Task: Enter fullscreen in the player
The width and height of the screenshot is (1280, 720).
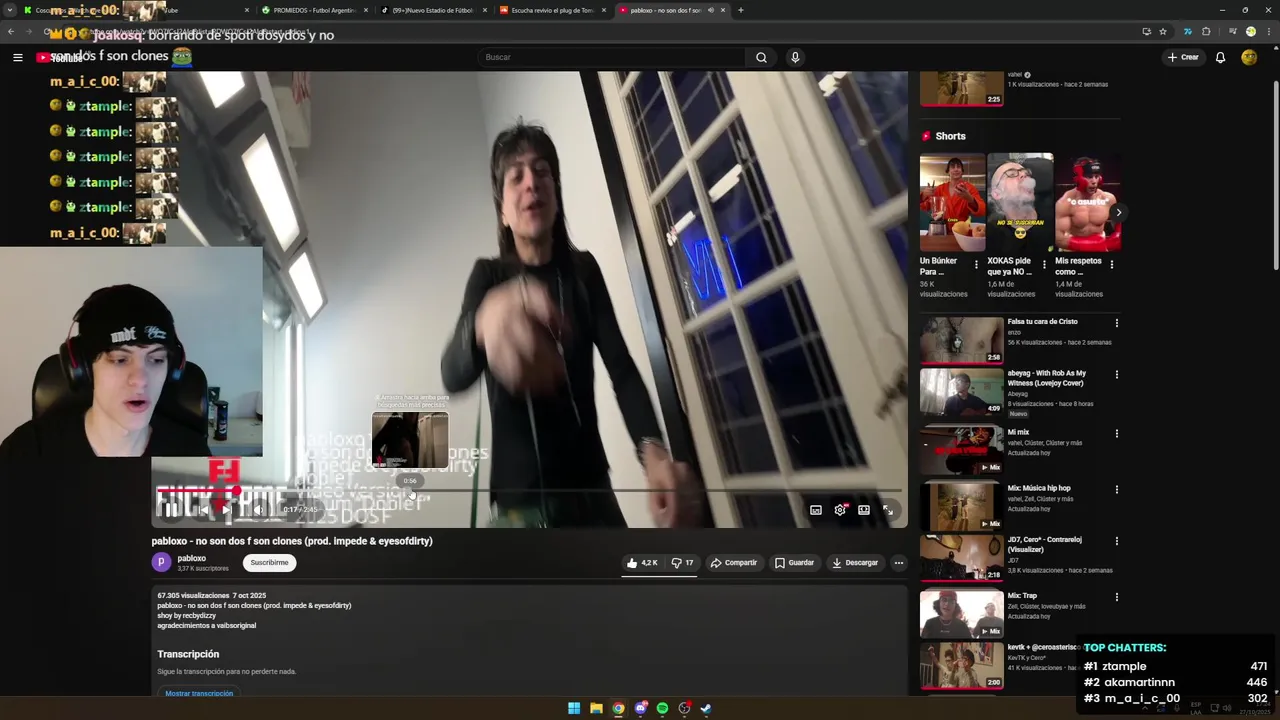Action: coord(888,510)
